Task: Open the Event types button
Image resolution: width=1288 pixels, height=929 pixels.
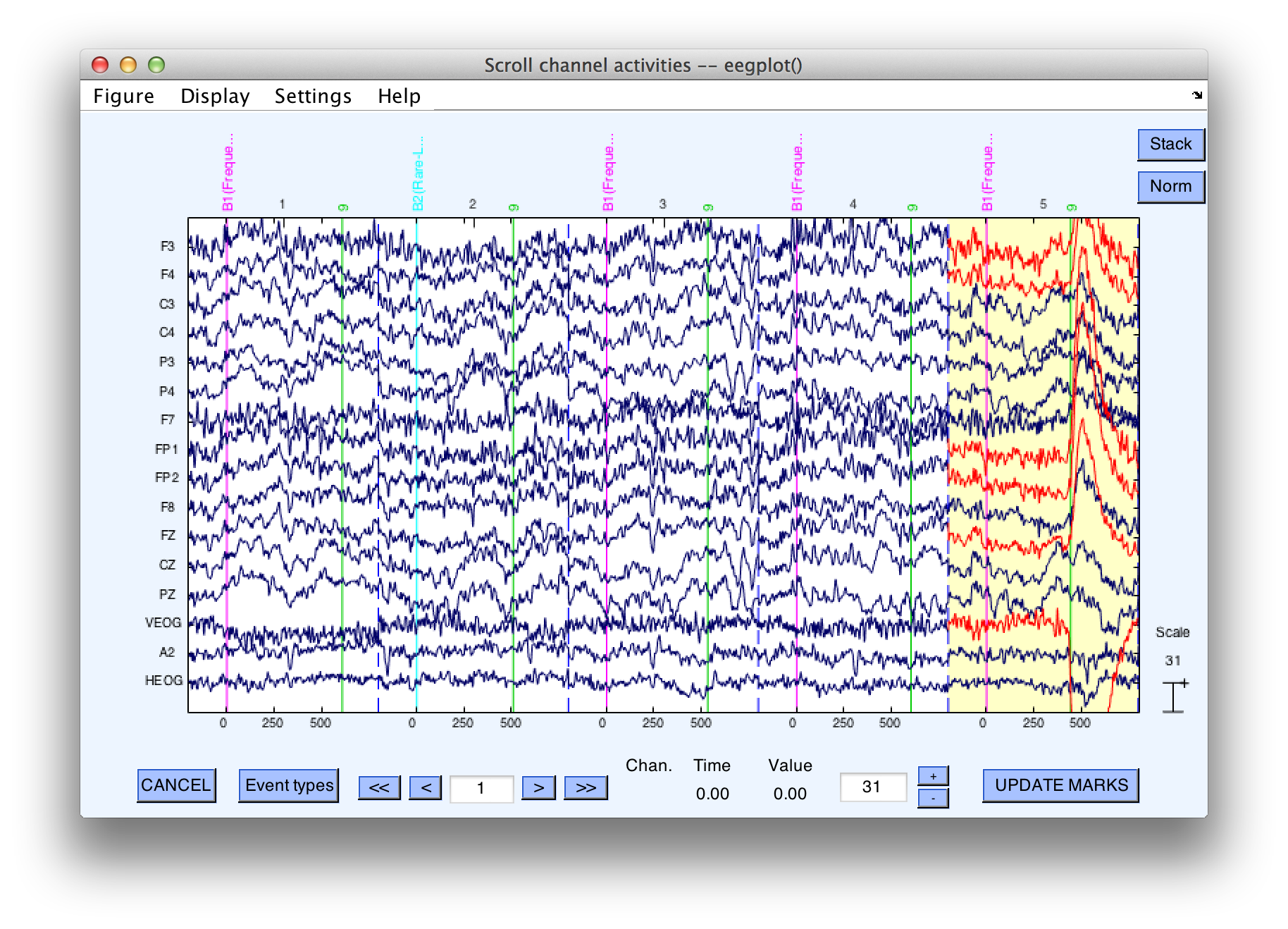Action: point(289,785)
